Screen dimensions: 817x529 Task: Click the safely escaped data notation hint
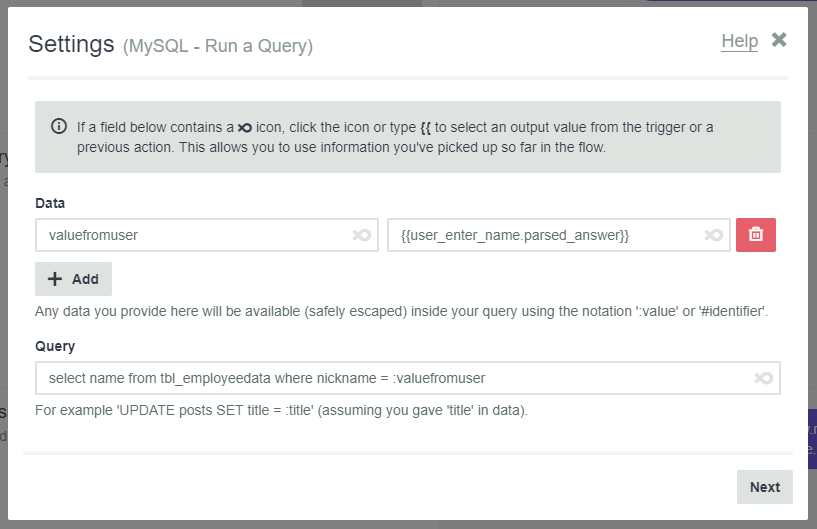[x=401, y=311]
